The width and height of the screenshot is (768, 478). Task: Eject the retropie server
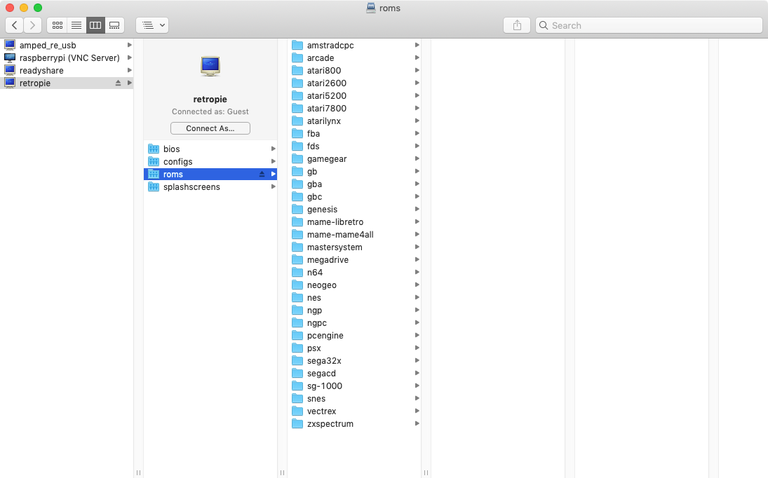(x=119, y=84)
